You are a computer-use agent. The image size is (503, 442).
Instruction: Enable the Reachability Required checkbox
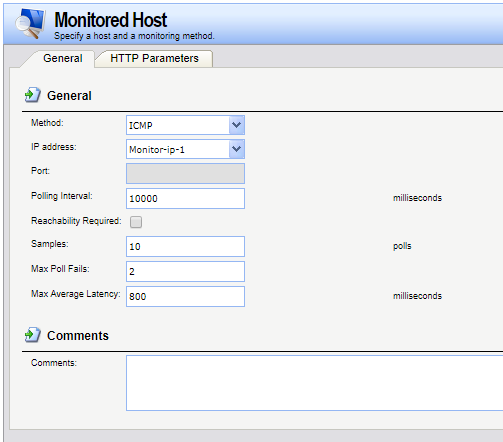[x=136, y=222]
